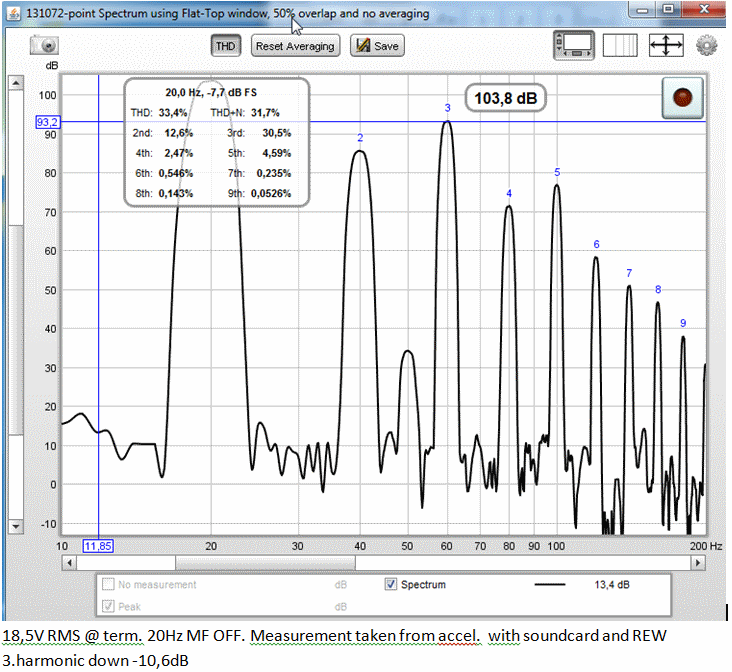732x672 pixels.
Task: Click the harmonic marker 3 label
Action: click(x=447, y=108)
